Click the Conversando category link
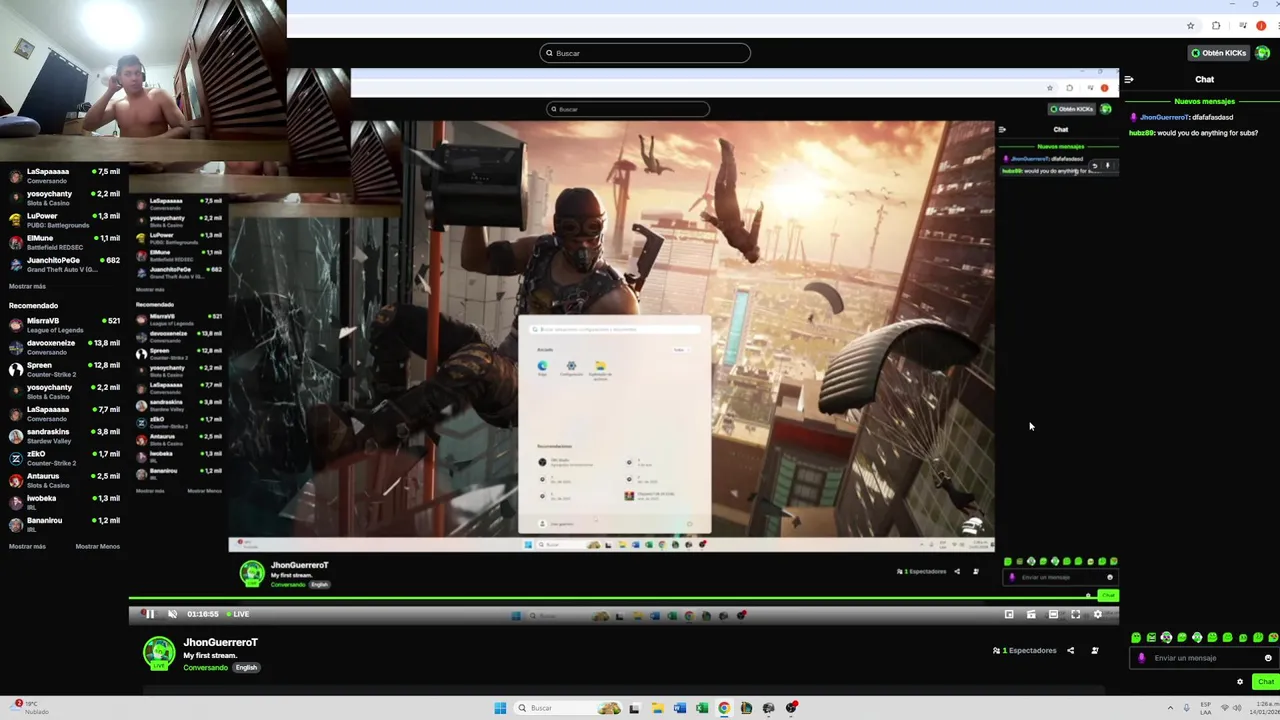The width and height of the screenshot is (1280, 720). point(205,667)
